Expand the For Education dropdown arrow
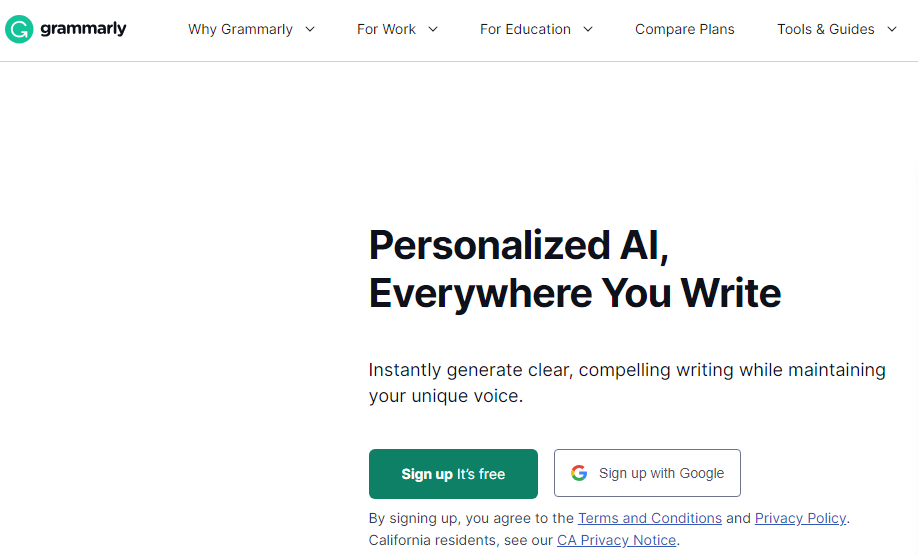 588,30
